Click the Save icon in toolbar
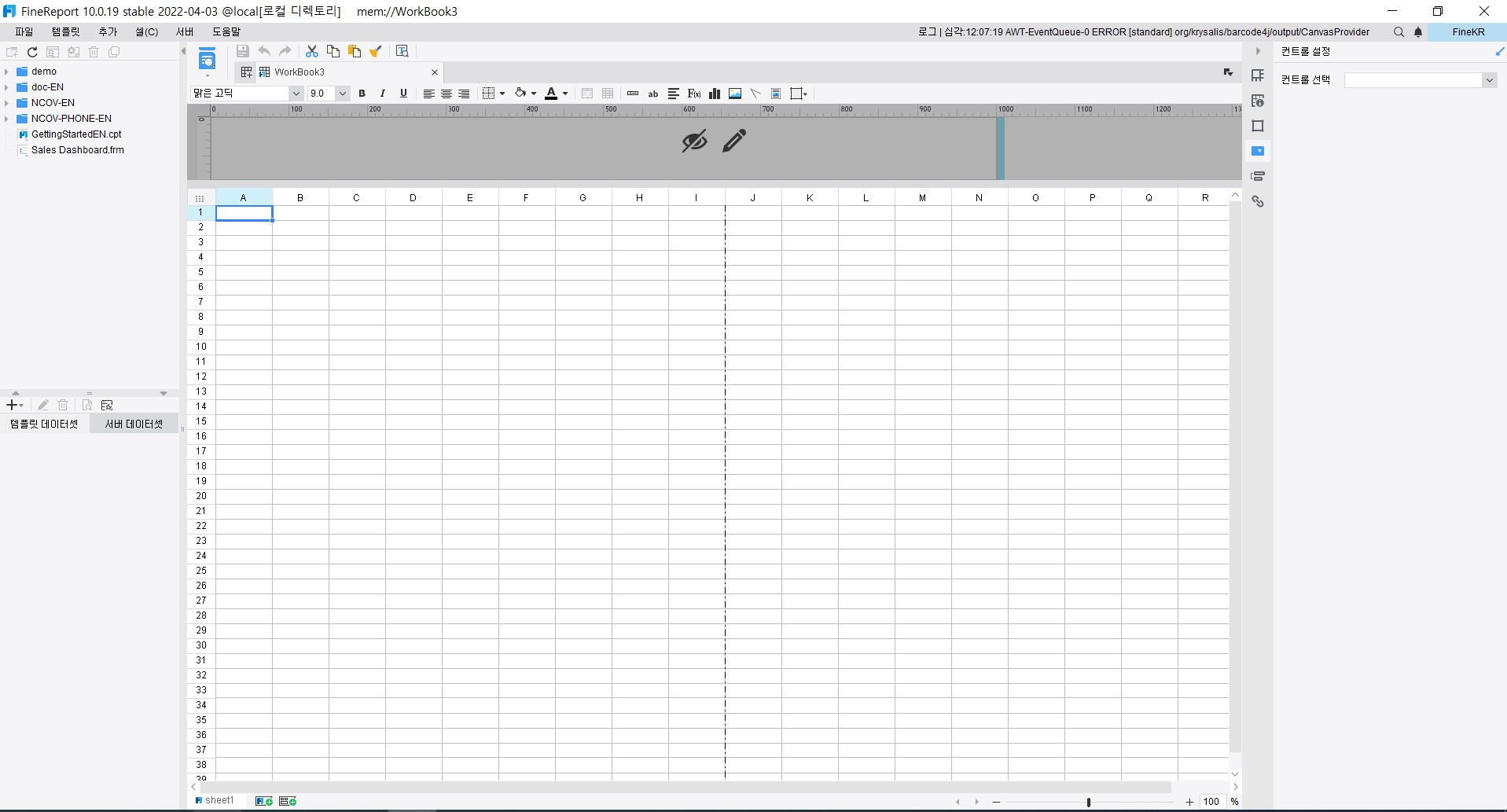The width and height of the screenshot is (1507, 812). pyautogui.click(x=243, y=51)
